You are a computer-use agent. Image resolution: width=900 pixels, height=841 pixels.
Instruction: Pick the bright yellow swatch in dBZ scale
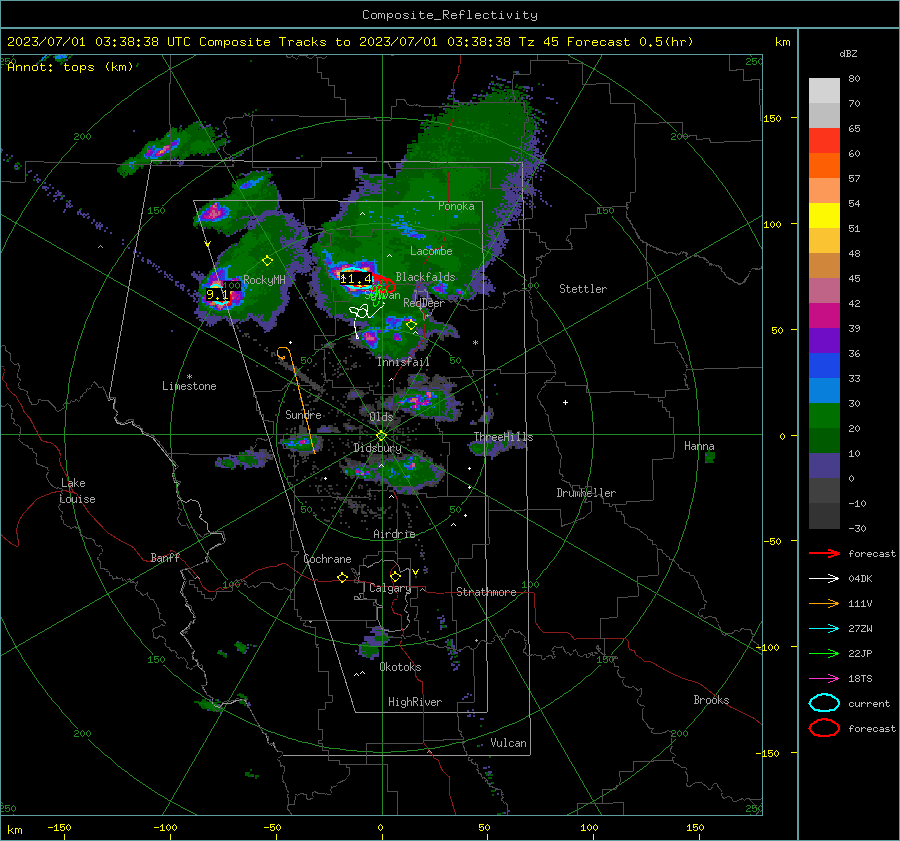tap(824, 216)
